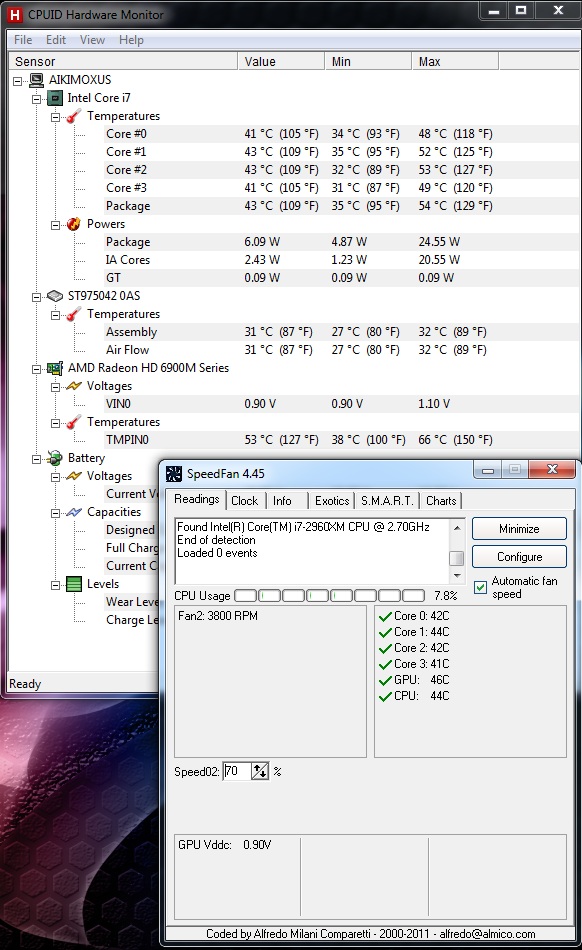Click the SpeedFan Minimize button
Screen dimensions: 582x950
(x=519, y=529)
